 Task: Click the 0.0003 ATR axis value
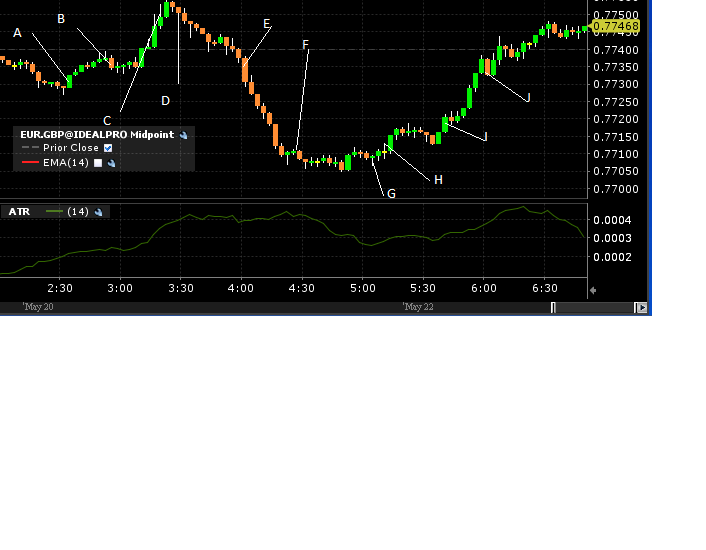(612, 239)
